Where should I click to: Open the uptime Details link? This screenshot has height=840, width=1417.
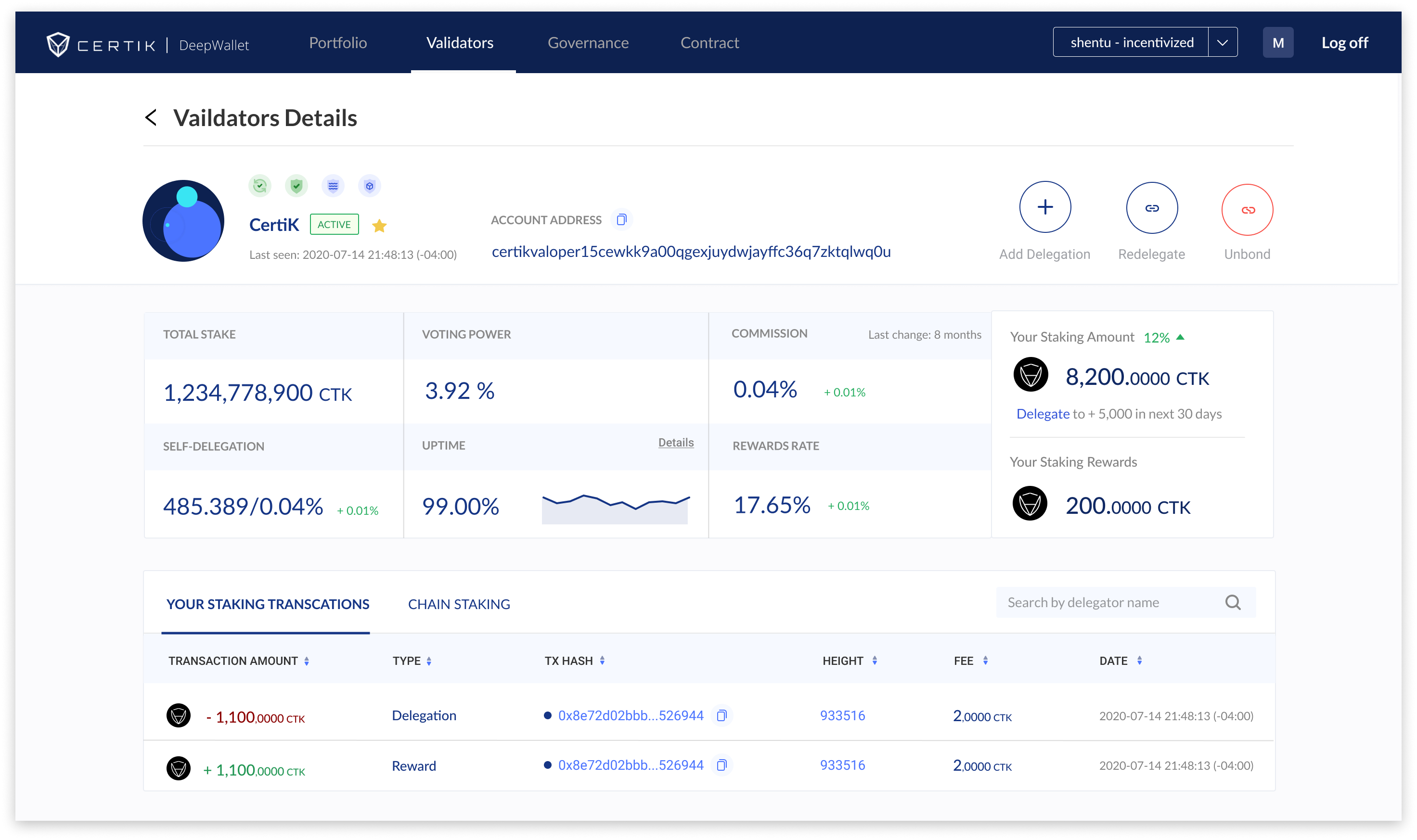(675, 443)
